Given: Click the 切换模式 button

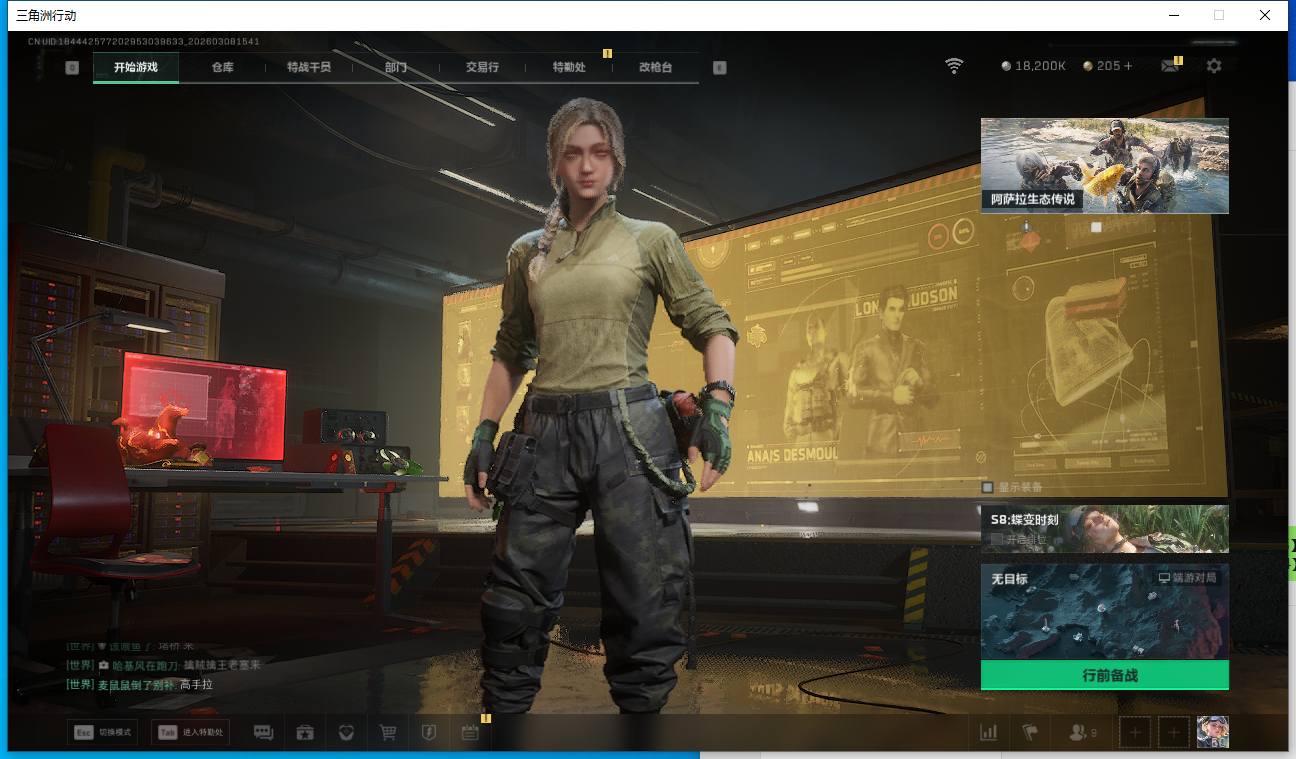Looking at the screenshot, I should [x=102, y=733].
